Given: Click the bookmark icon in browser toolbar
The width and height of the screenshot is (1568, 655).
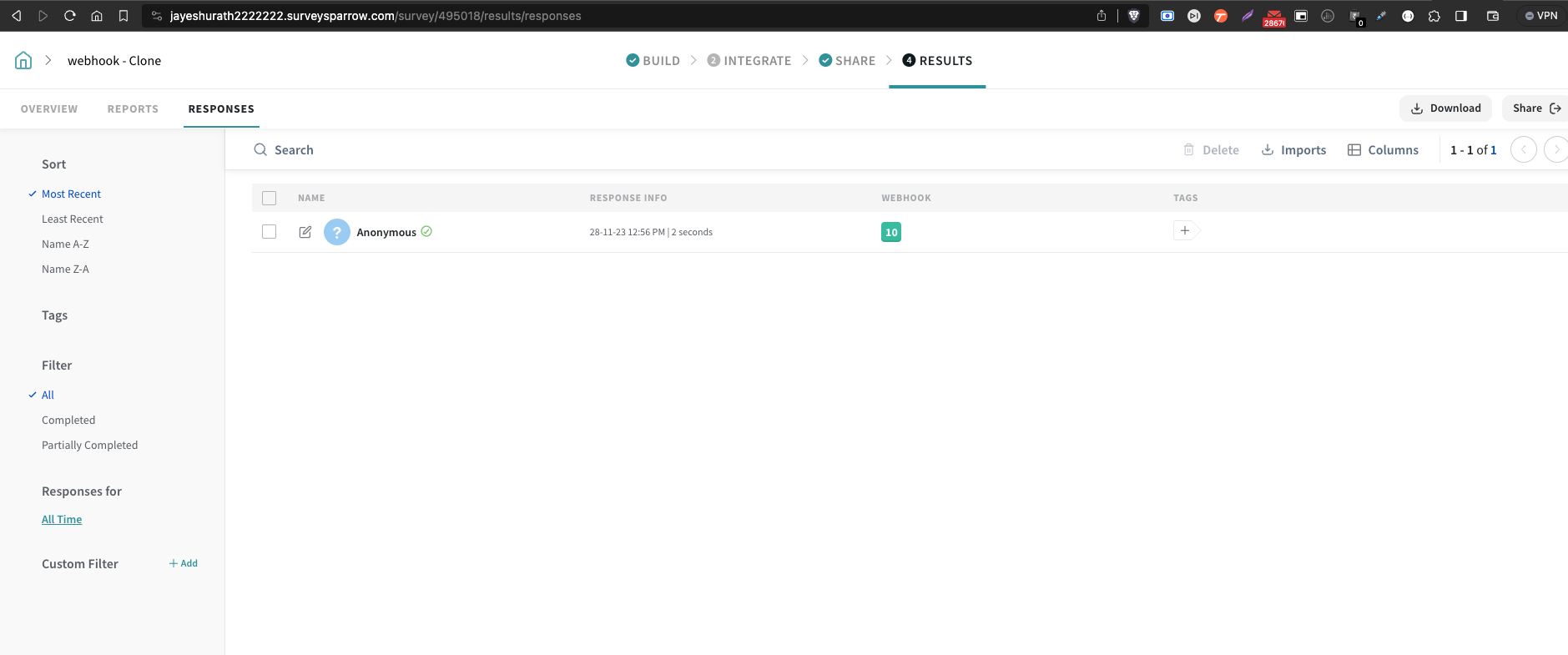Looking at the screenshot, I should (x=124, y=16).
